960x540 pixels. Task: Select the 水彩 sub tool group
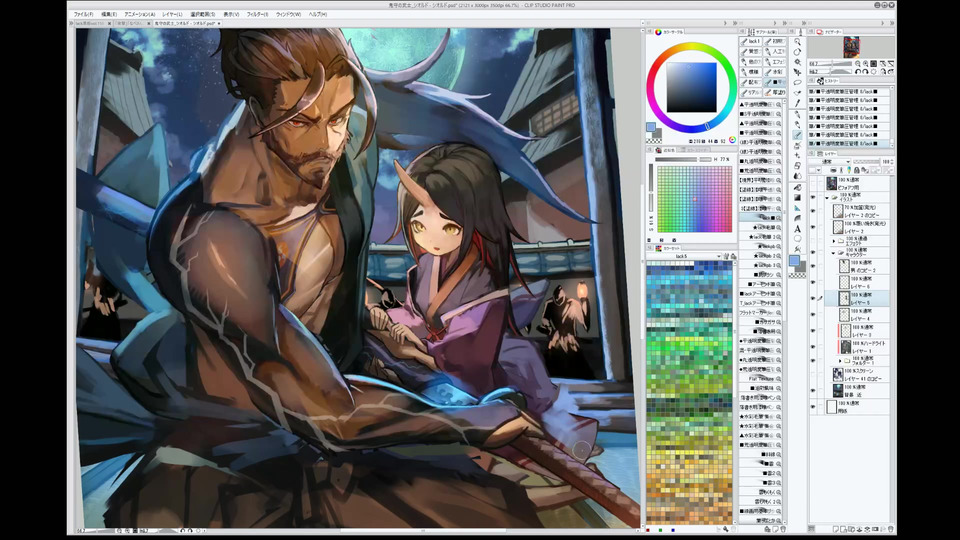point(774,72)
